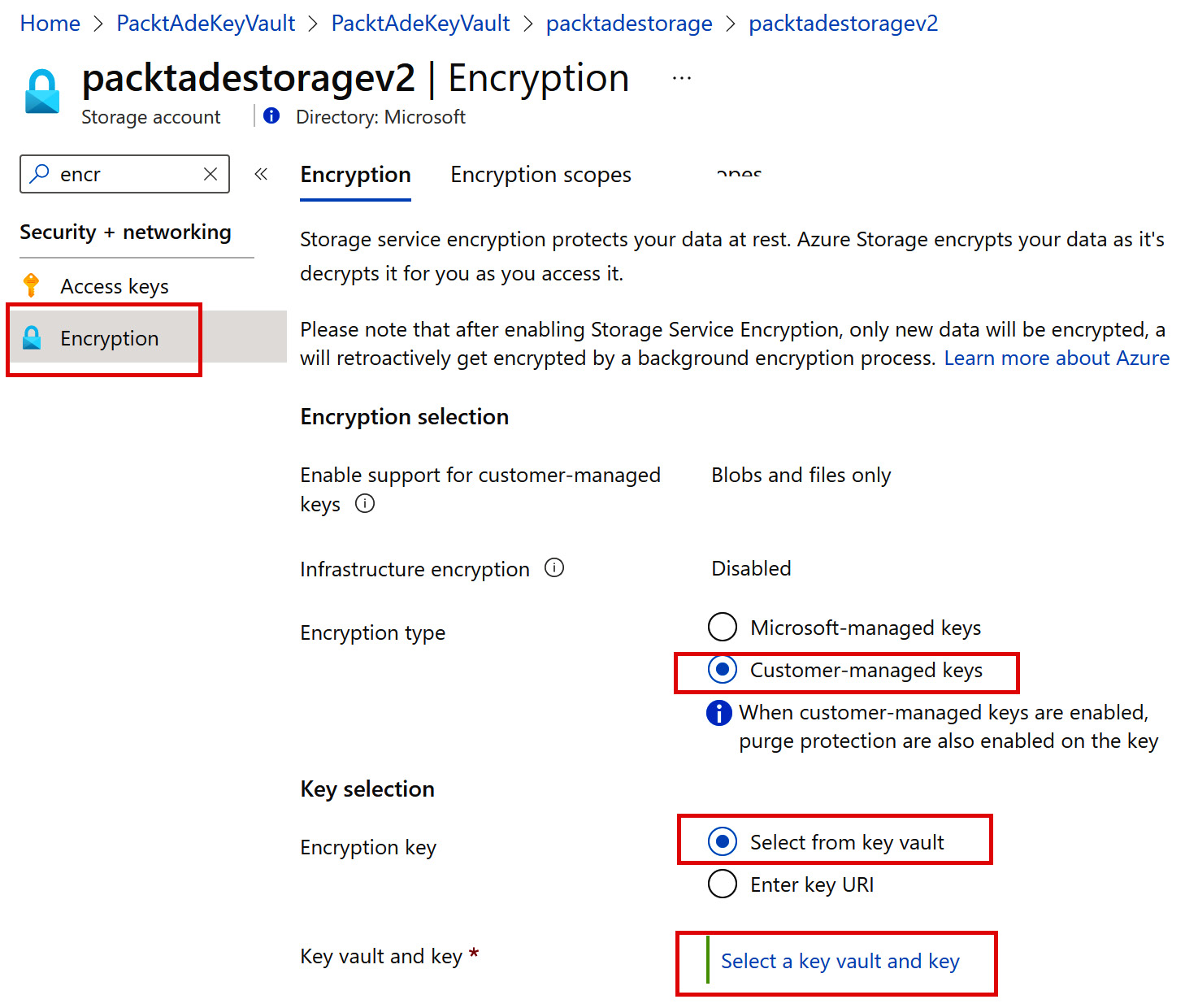Open the ellipsis more options menu
1185x1008 pixels.
click(x=682, y=79)
